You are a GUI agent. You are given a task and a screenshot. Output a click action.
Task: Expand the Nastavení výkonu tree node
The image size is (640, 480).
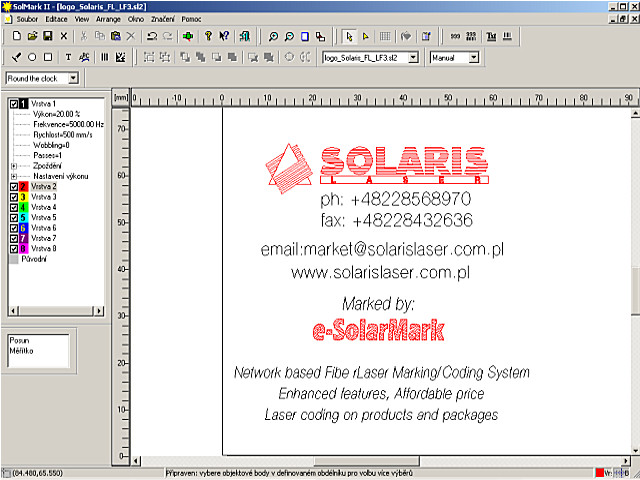(14, 176)
